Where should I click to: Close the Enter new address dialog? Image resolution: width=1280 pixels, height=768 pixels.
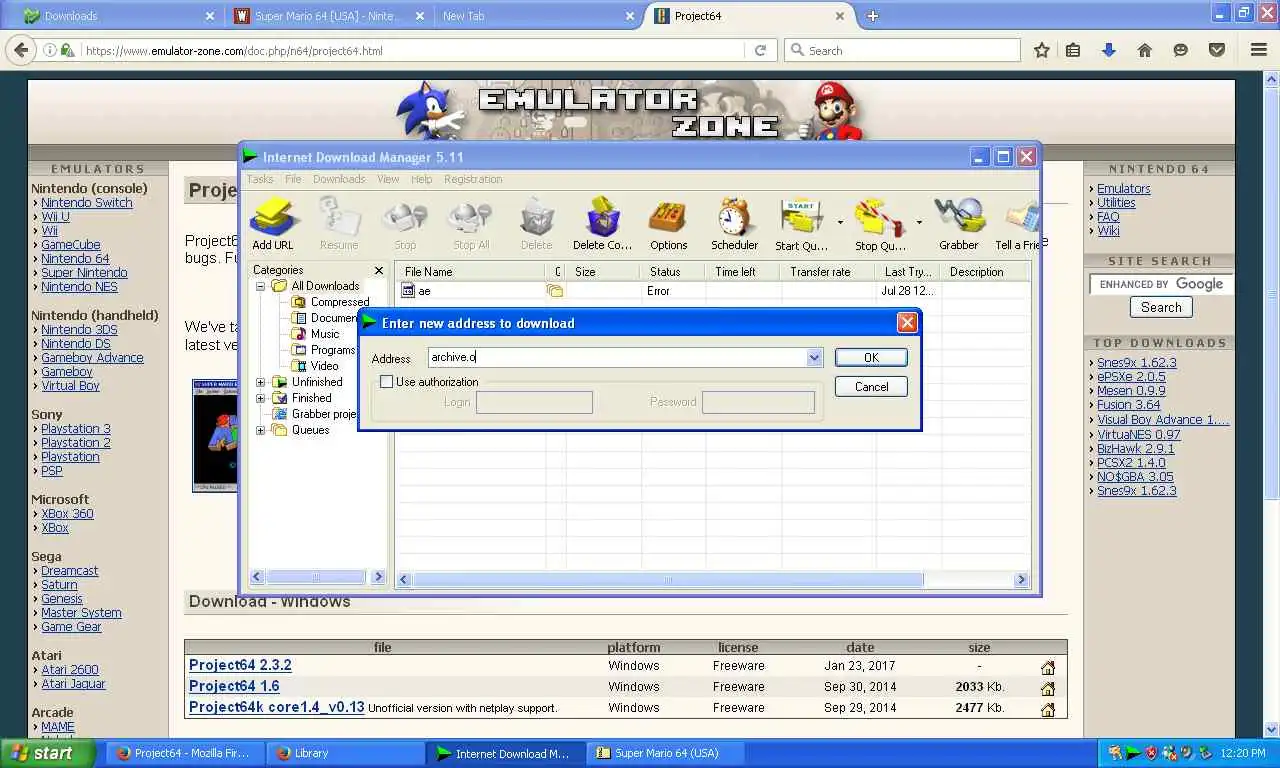tap(907, 322)
